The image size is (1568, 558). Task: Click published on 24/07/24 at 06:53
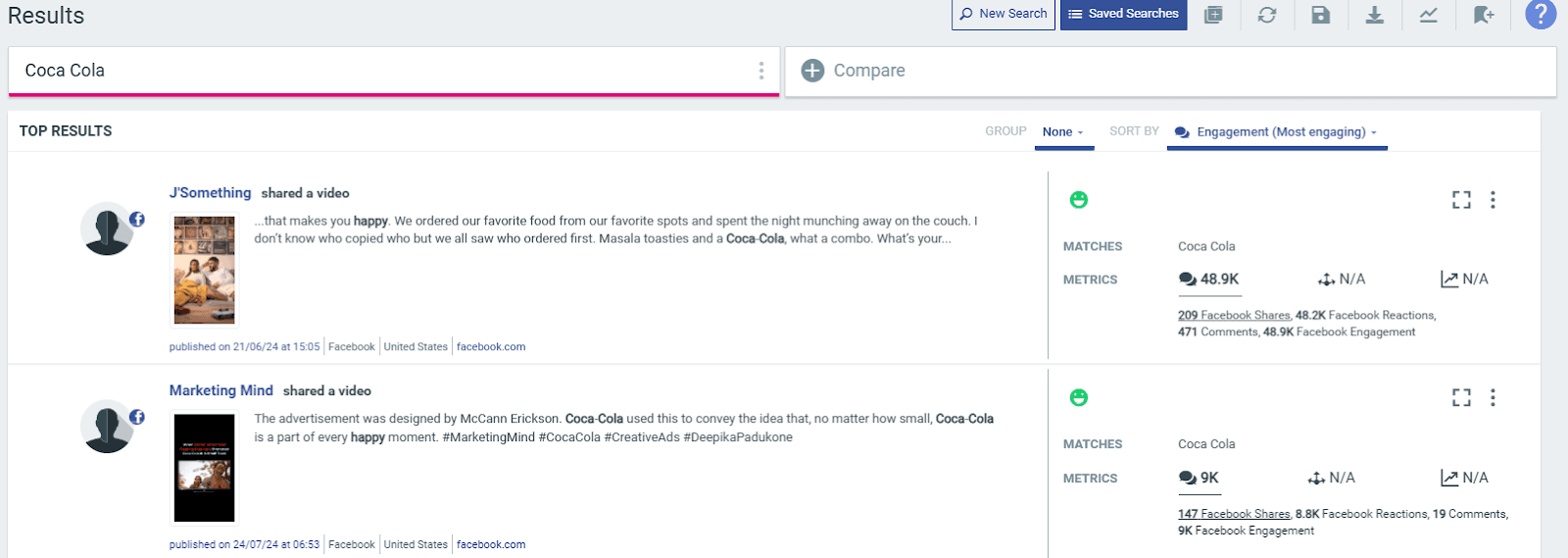click(x=244, y=544)
